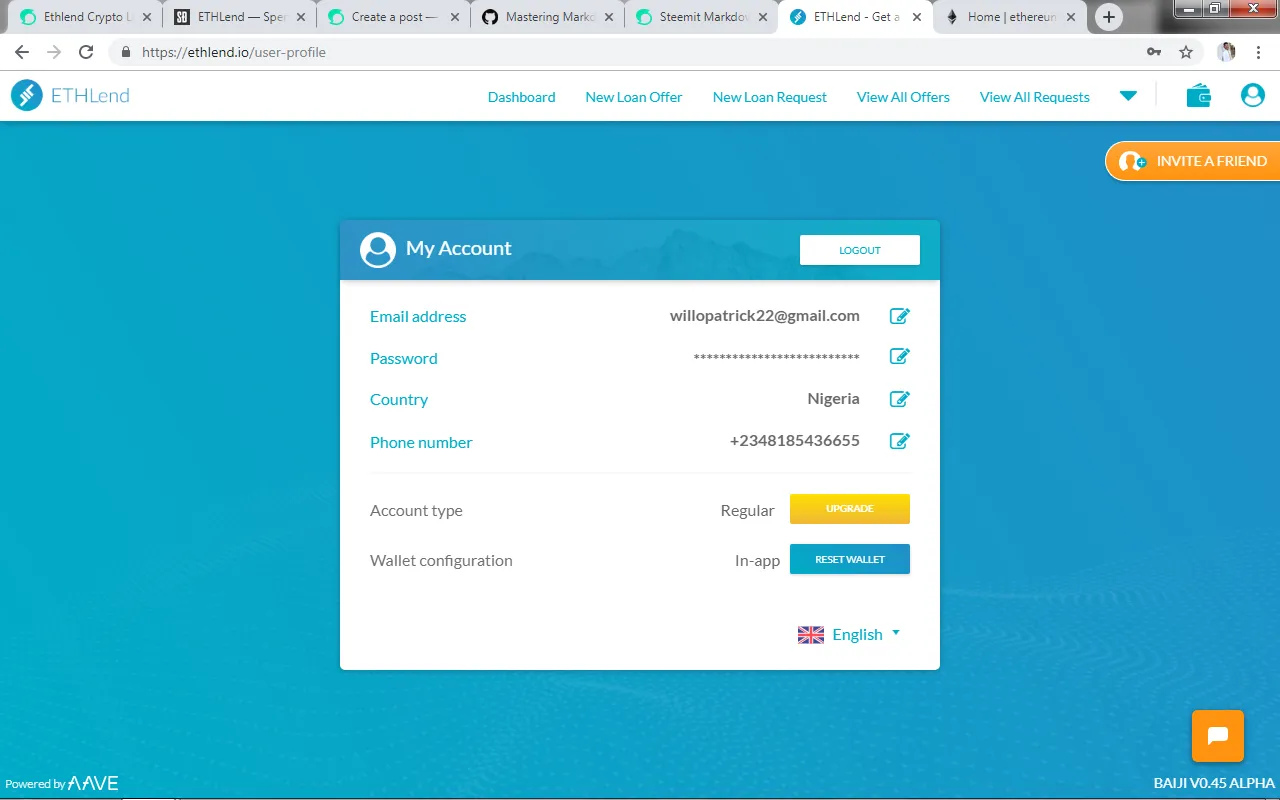1280x800 pixels.
Task: Click the LOGOUT button
Action: tap(860, 250)
